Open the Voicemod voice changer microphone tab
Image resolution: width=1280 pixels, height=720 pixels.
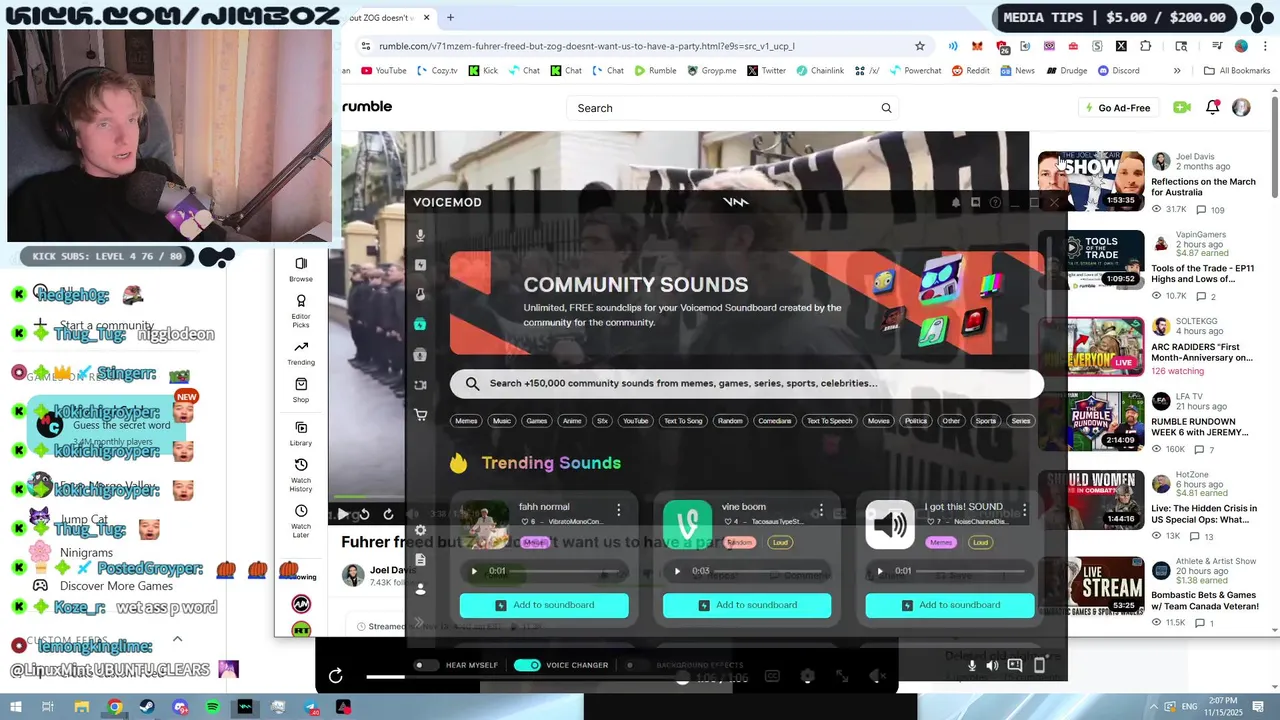pyautogui.click(x=421, y=235)
